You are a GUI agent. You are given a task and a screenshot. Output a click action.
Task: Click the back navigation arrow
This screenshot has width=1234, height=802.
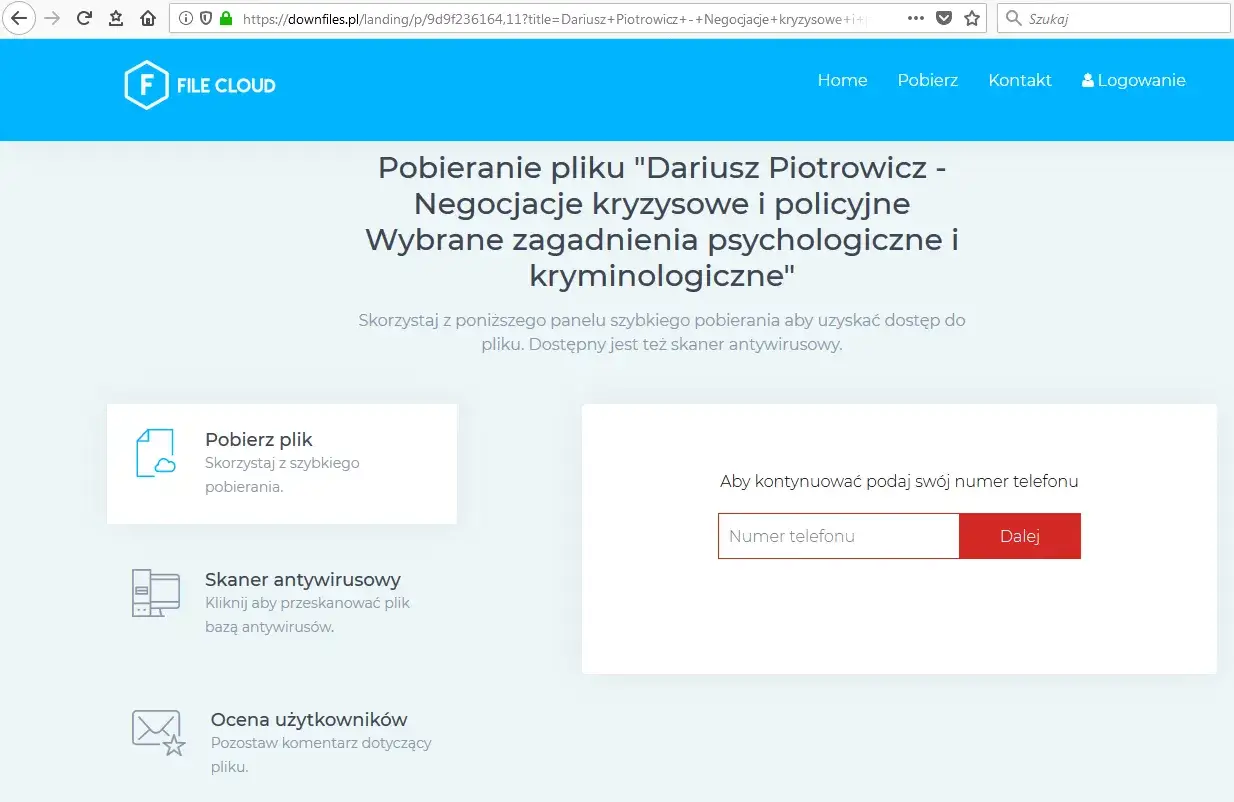click(x=19, y=17)
